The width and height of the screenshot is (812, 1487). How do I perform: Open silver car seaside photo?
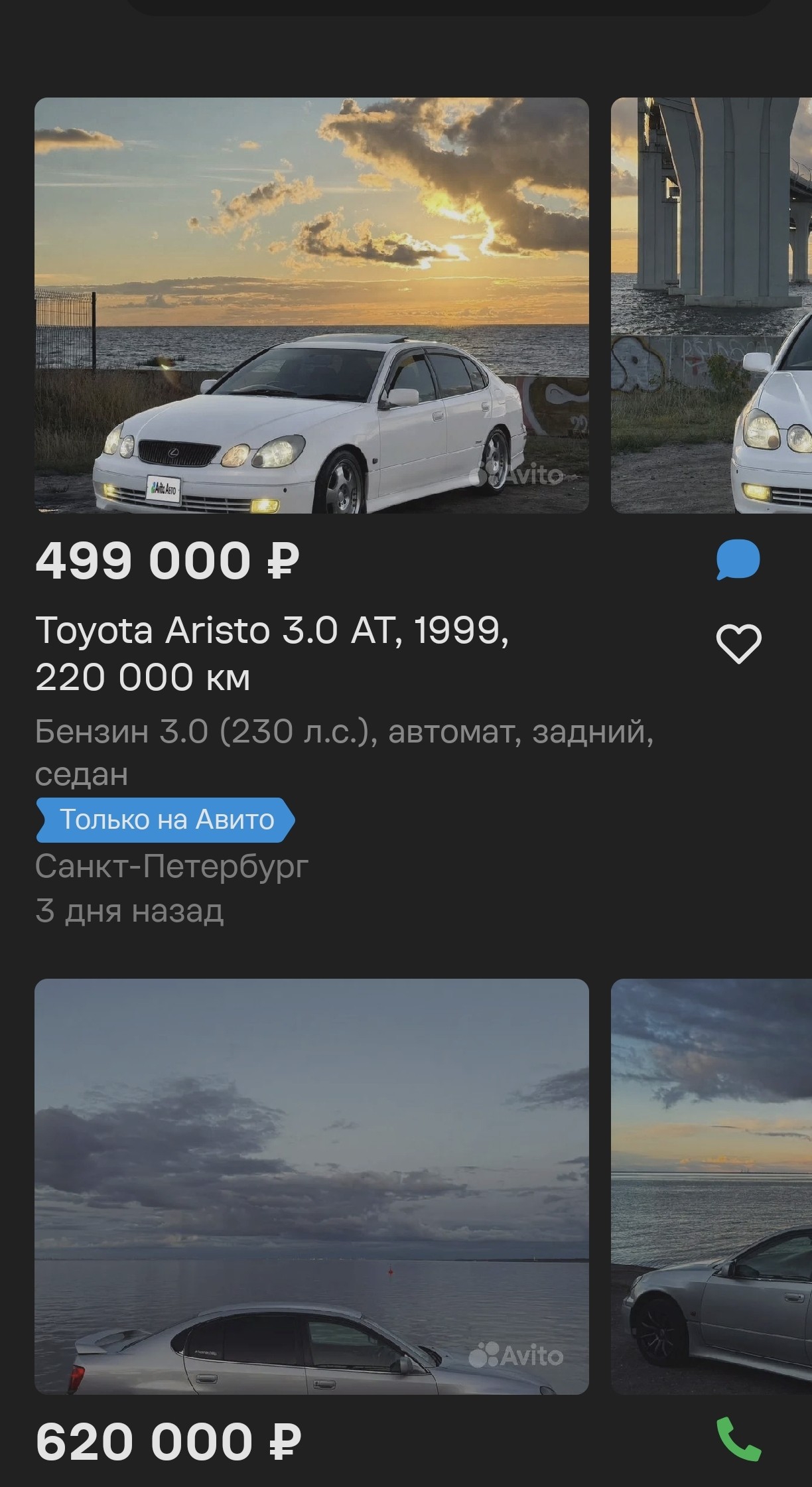[x=312, y=1186]
